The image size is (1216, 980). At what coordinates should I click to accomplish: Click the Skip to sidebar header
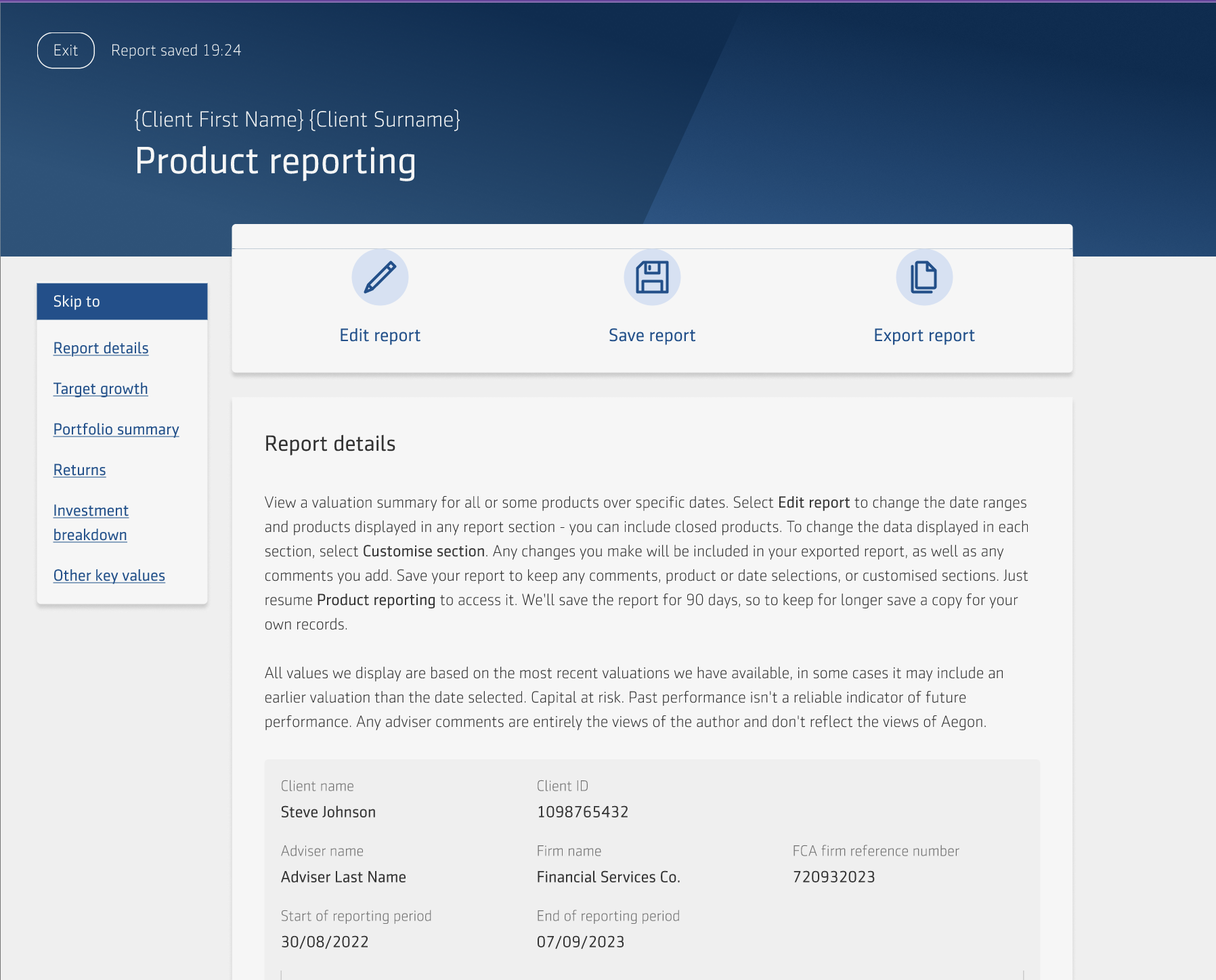pyautogui.click(x=76, y=301)
